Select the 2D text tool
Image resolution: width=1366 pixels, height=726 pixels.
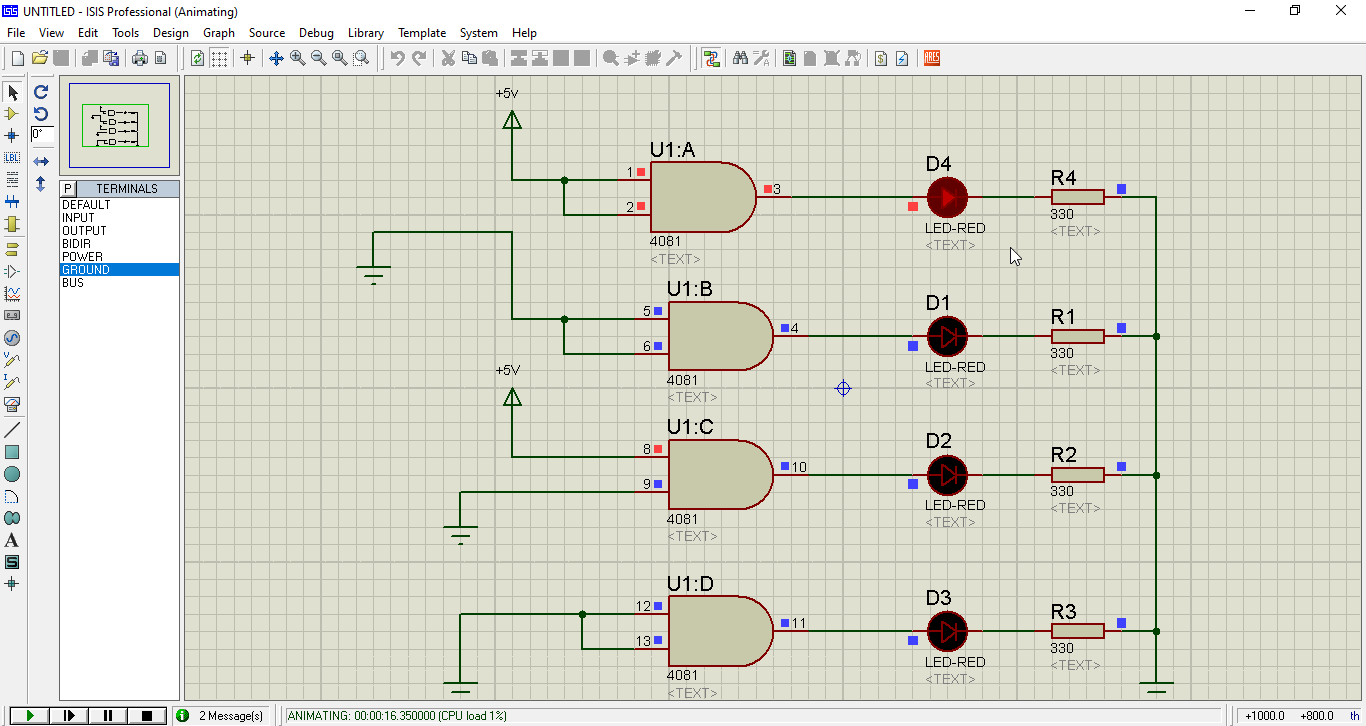[12, 540]
